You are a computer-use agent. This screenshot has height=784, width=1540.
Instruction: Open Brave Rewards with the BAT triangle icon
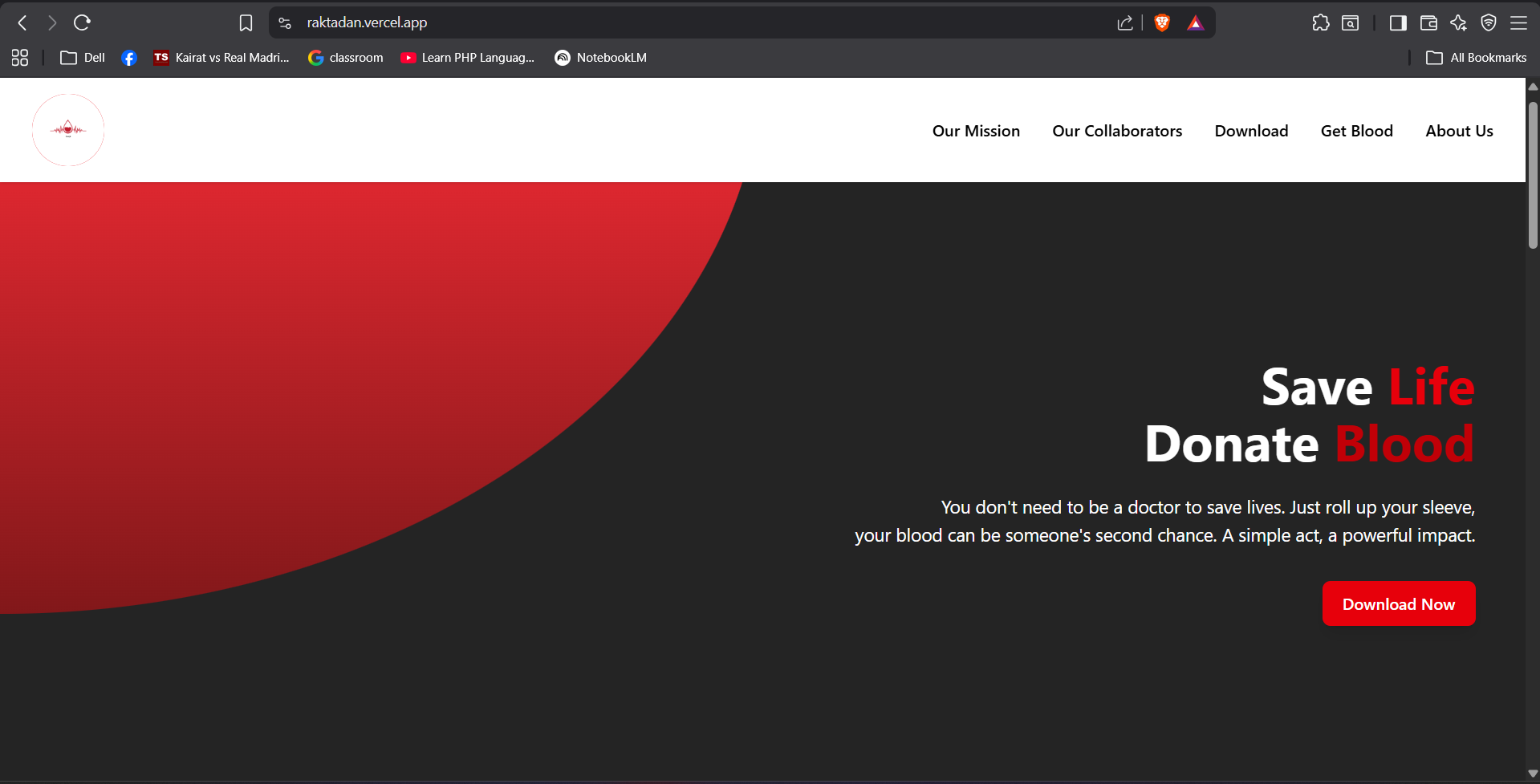click(1195, 22)
